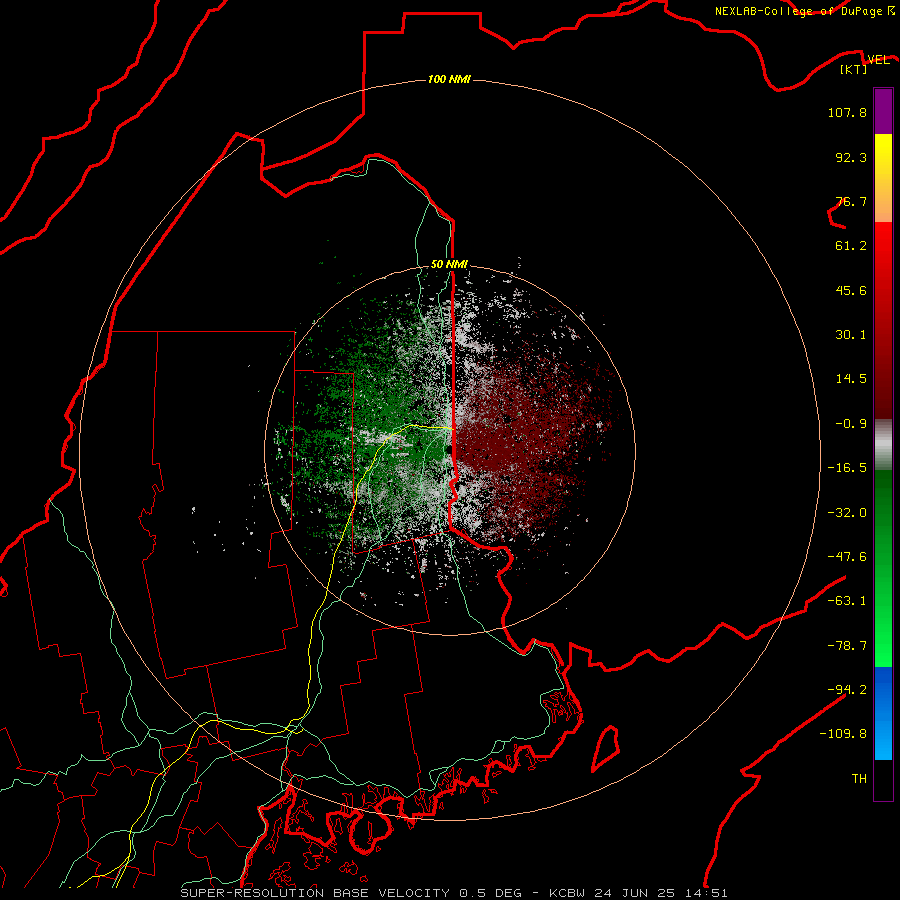The width and height of the screenshot is (900, 900).
Task: Click the 45.6 velocity scale value
Action: 851,290
